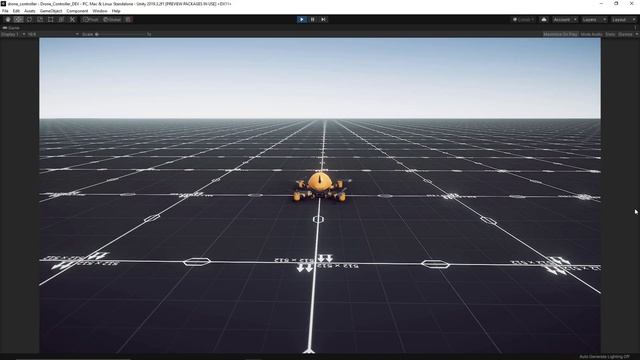Open the GameObject menu

click(51, 11)
